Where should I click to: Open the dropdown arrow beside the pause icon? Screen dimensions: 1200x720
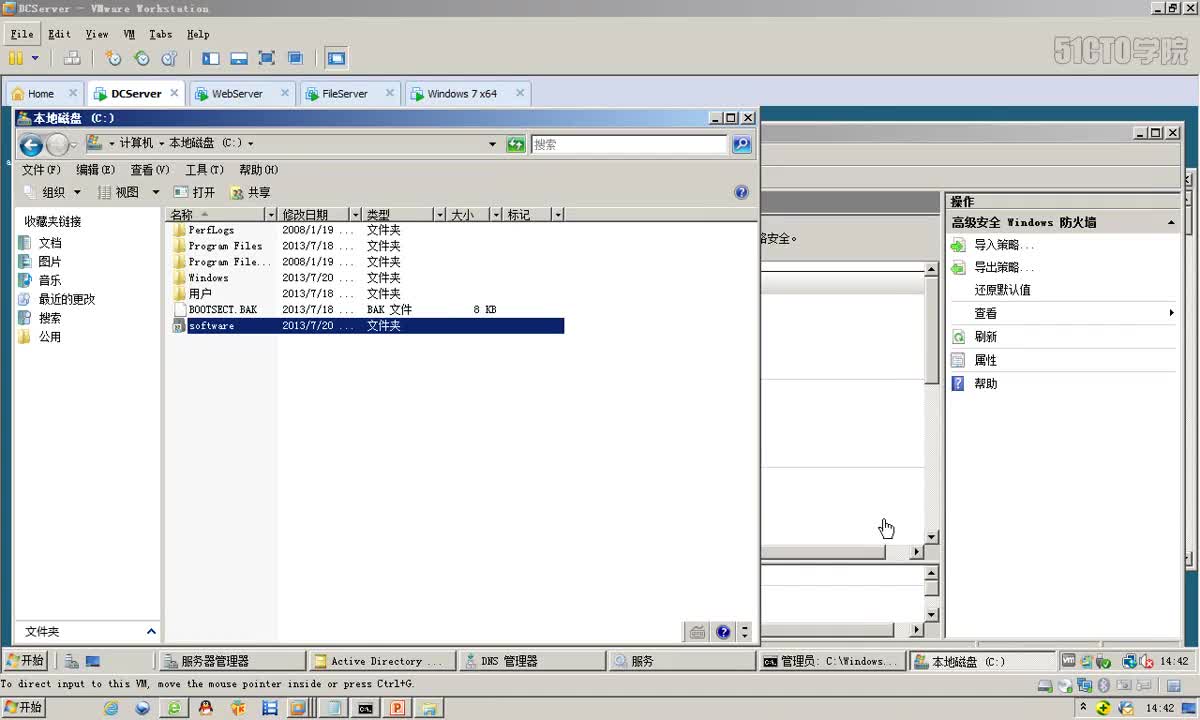pyautogui.click(x=35, y=58)
